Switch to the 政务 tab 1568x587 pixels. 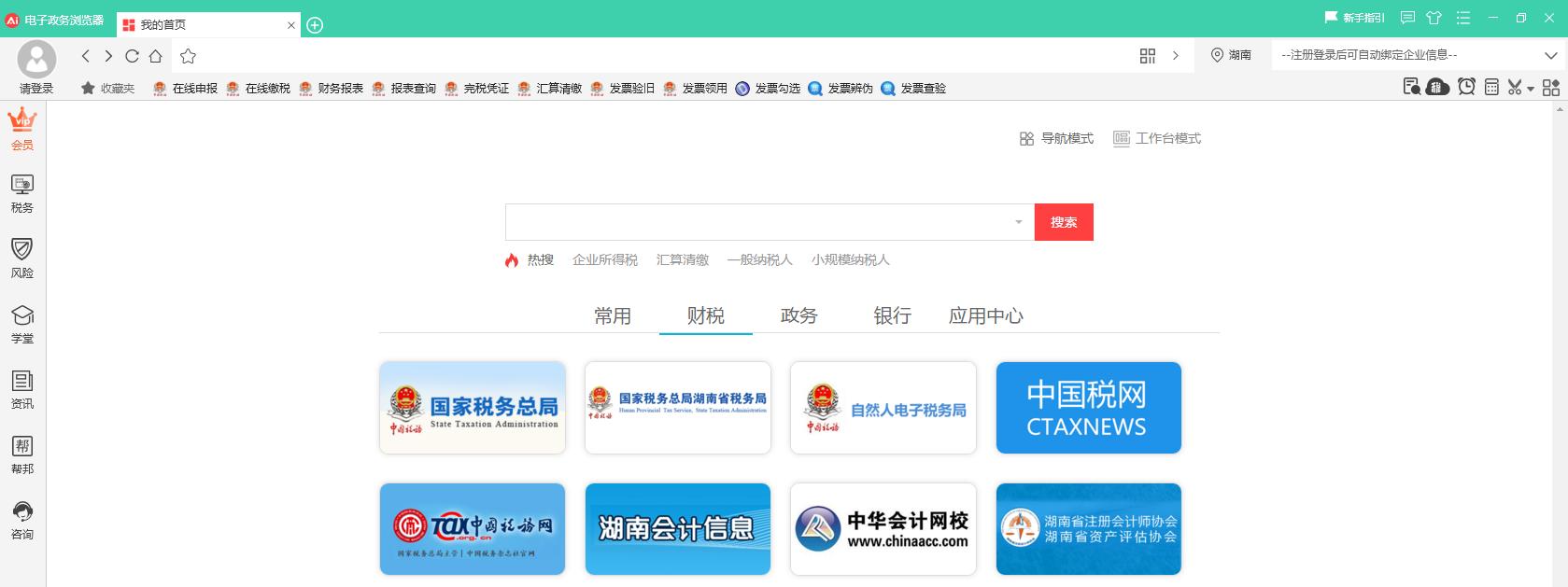coord(799,315)
